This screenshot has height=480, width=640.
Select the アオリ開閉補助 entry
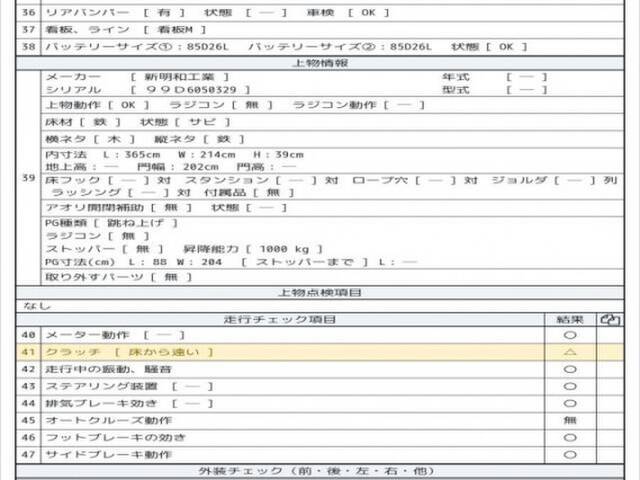118,208
